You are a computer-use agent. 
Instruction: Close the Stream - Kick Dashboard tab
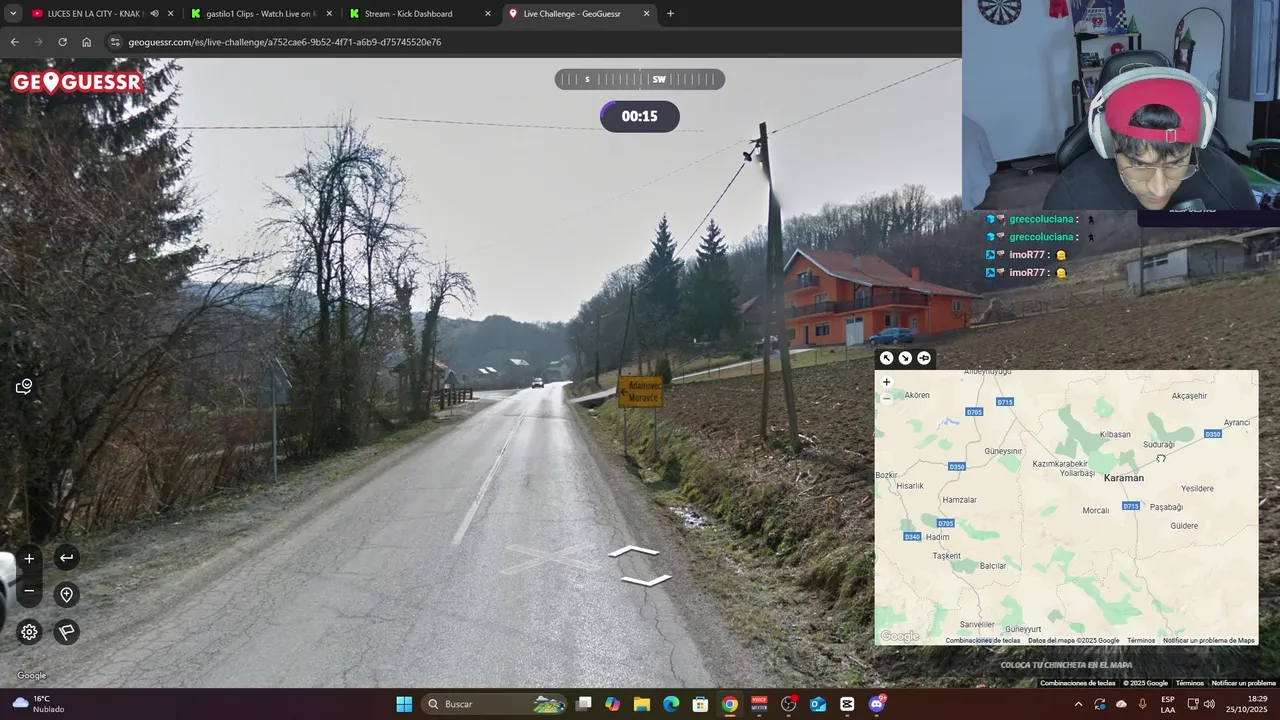click(488, 14)
